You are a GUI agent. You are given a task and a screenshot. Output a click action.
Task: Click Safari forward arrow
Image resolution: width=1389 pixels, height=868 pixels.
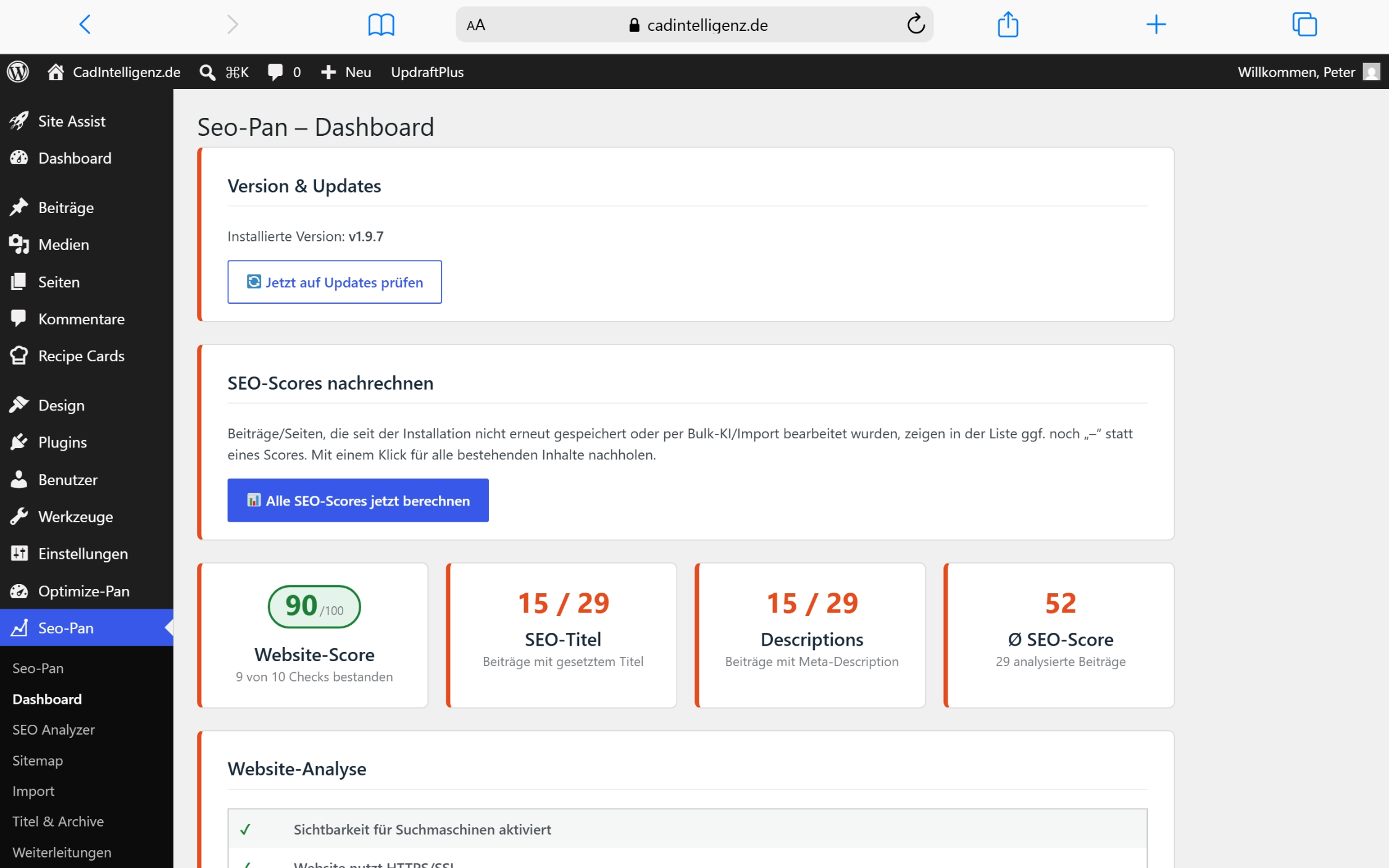[232, 25]
